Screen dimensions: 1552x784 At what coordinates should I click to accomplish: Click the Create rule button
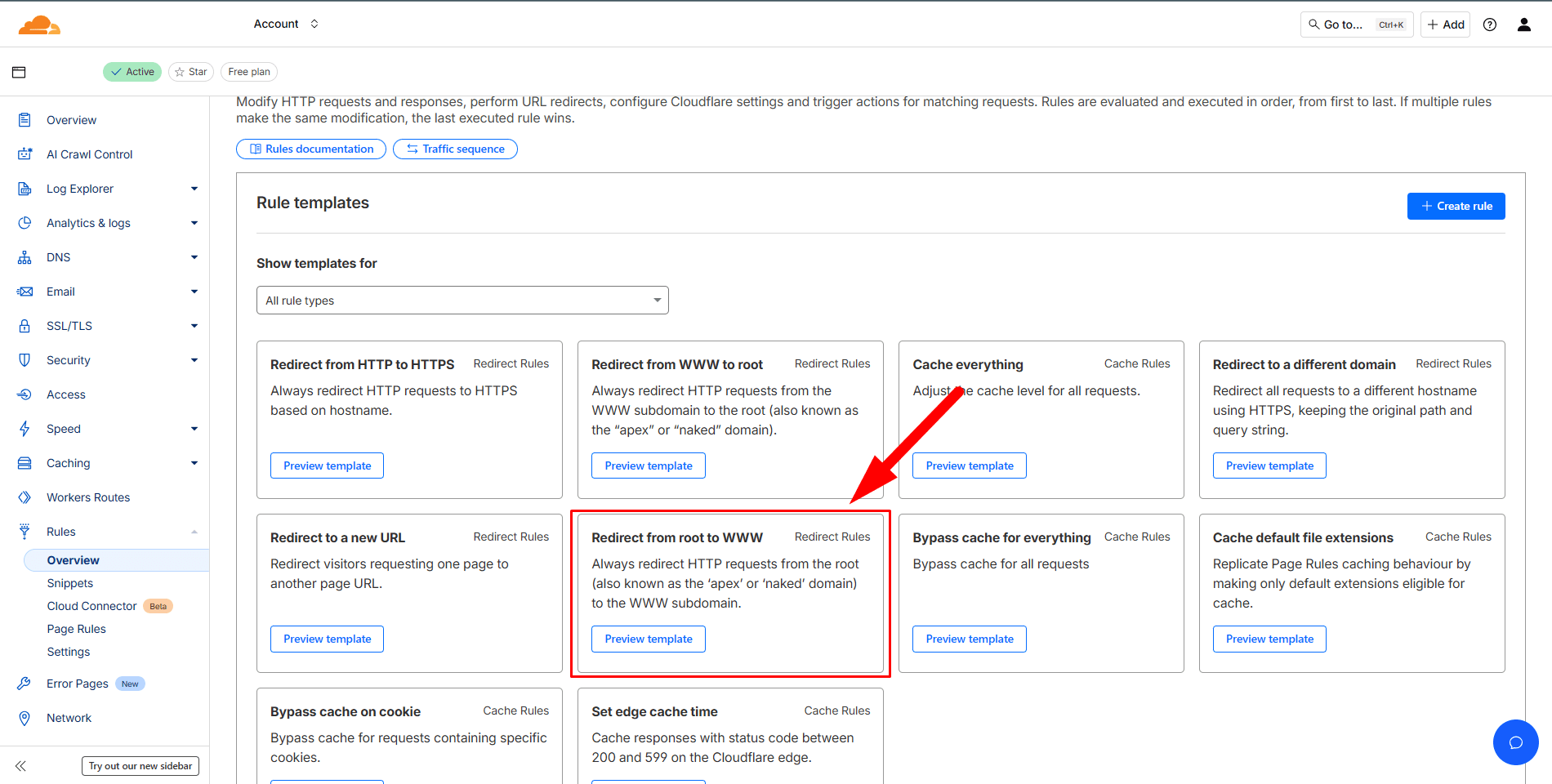pos(1456,206)
